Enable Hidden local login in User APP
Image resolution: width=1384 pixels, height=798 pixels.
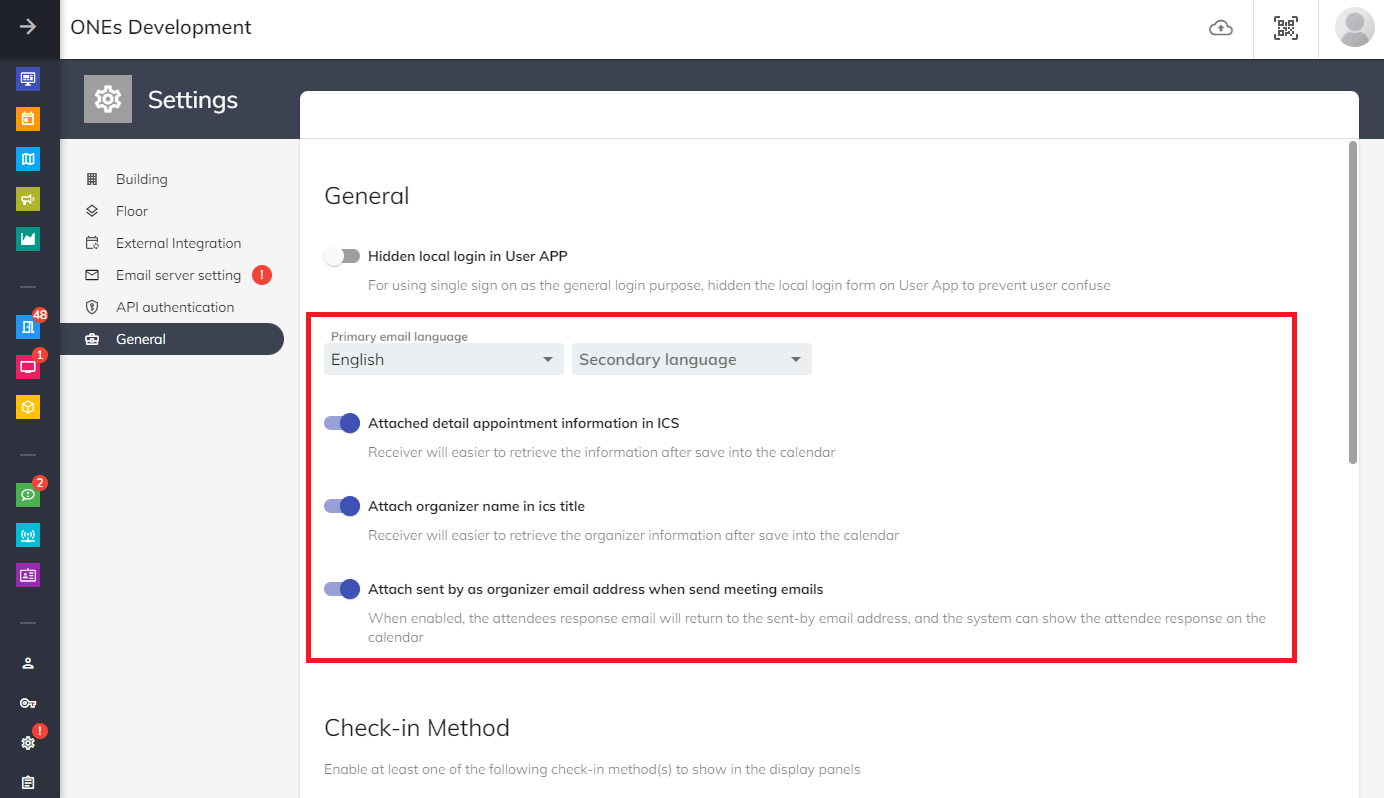[x=342, y=256]
